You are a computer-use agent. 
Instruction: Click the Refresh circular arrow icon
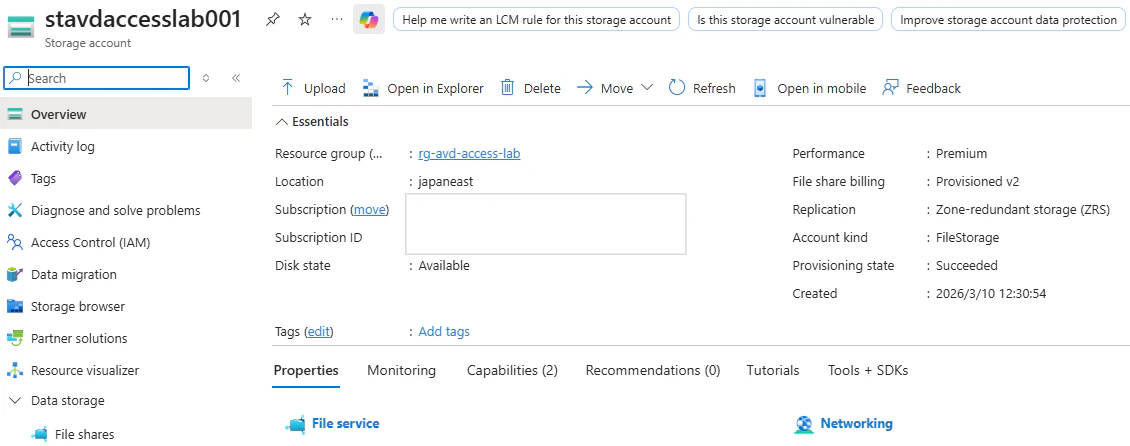coord(676,88)
